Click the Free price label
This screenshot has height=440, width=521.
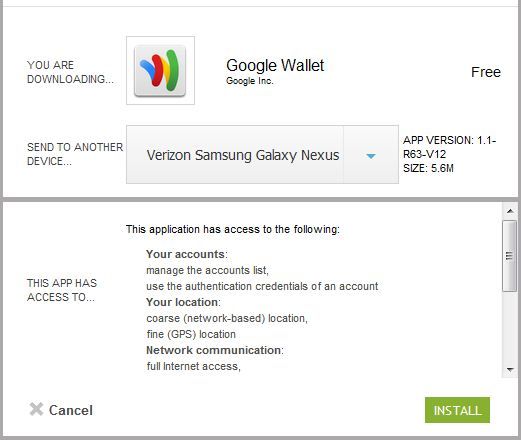pos(486,72)
